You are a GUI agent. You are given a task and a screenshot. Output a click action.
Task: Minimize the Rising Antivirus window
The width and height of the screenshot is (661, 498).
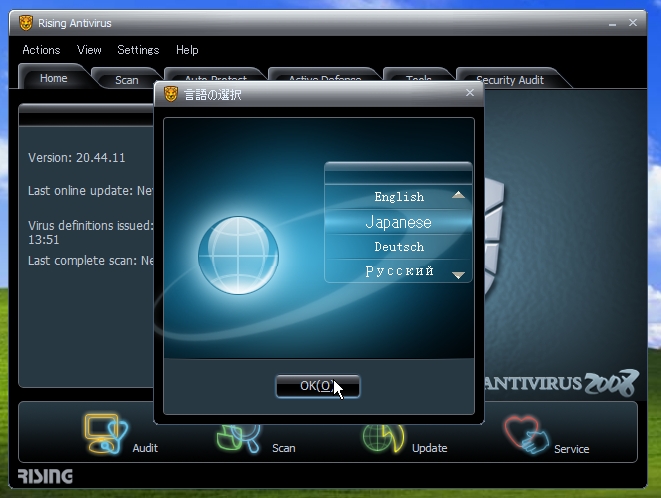613,23
